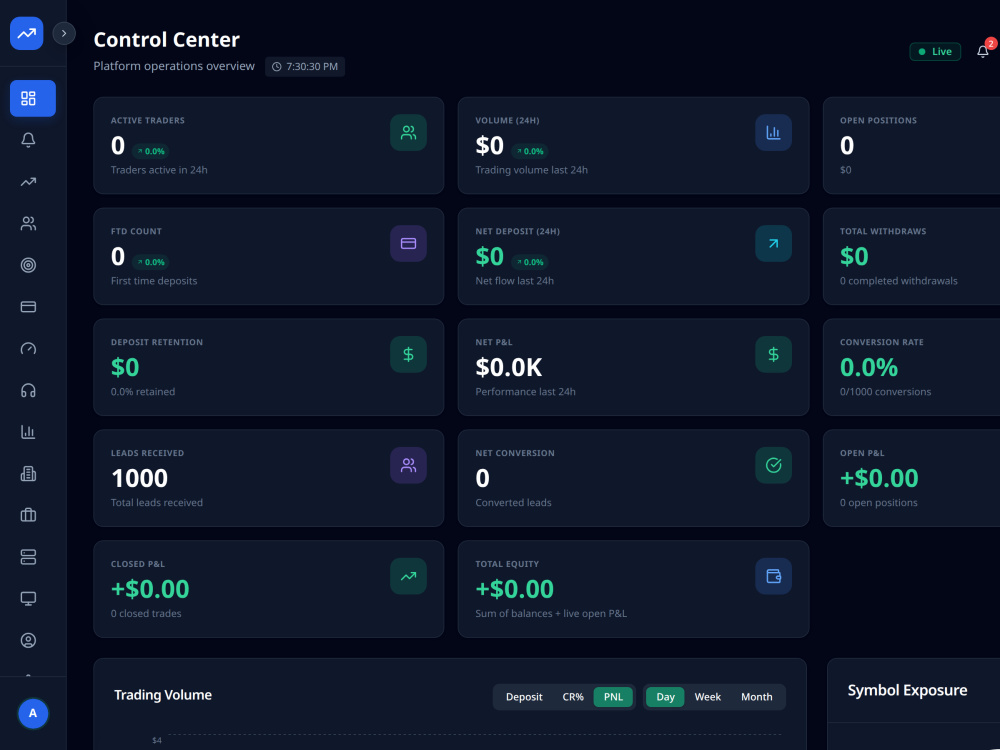Select the PNL chart tab

(x=613, y=697)
